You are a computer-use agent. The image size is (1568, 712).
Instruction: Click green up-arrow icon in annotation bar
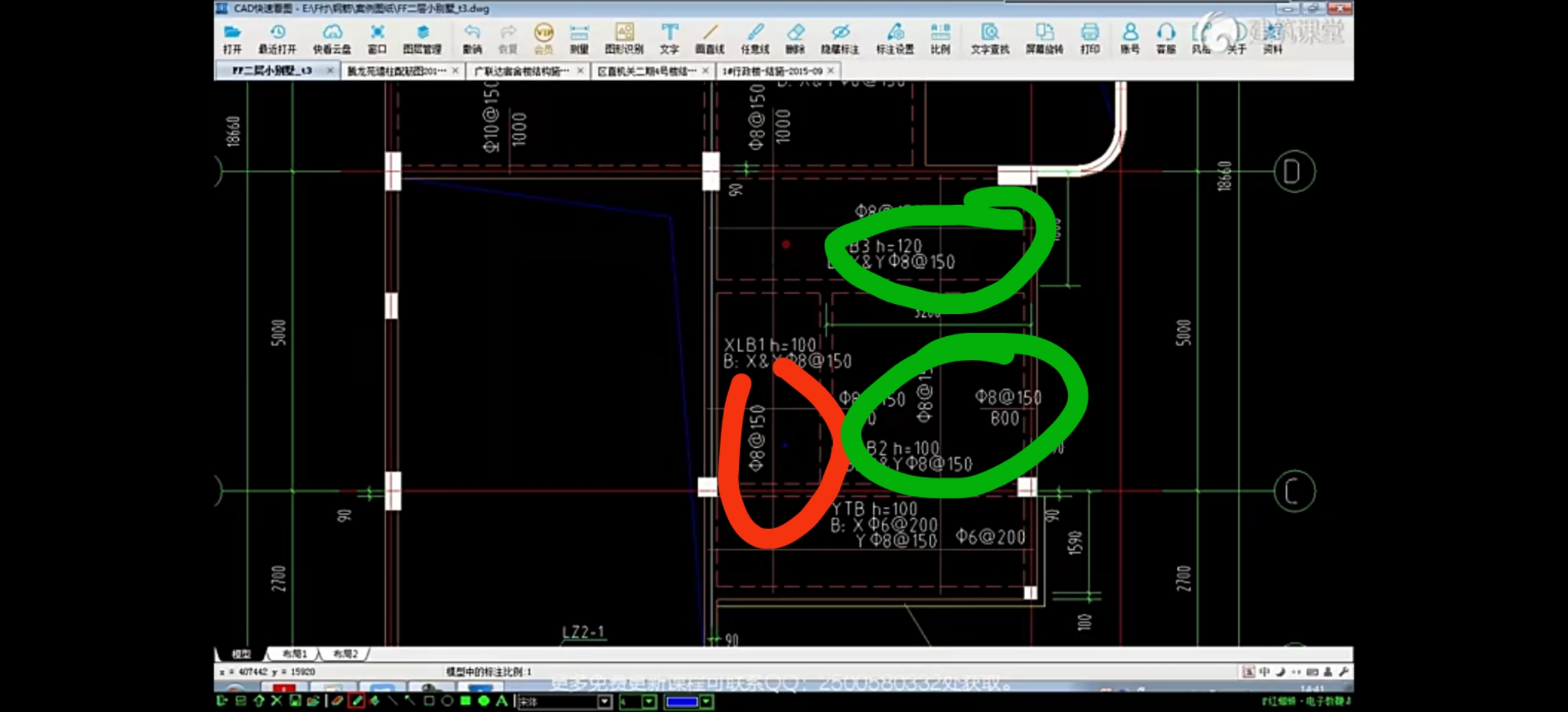click(x=259, y=701)
